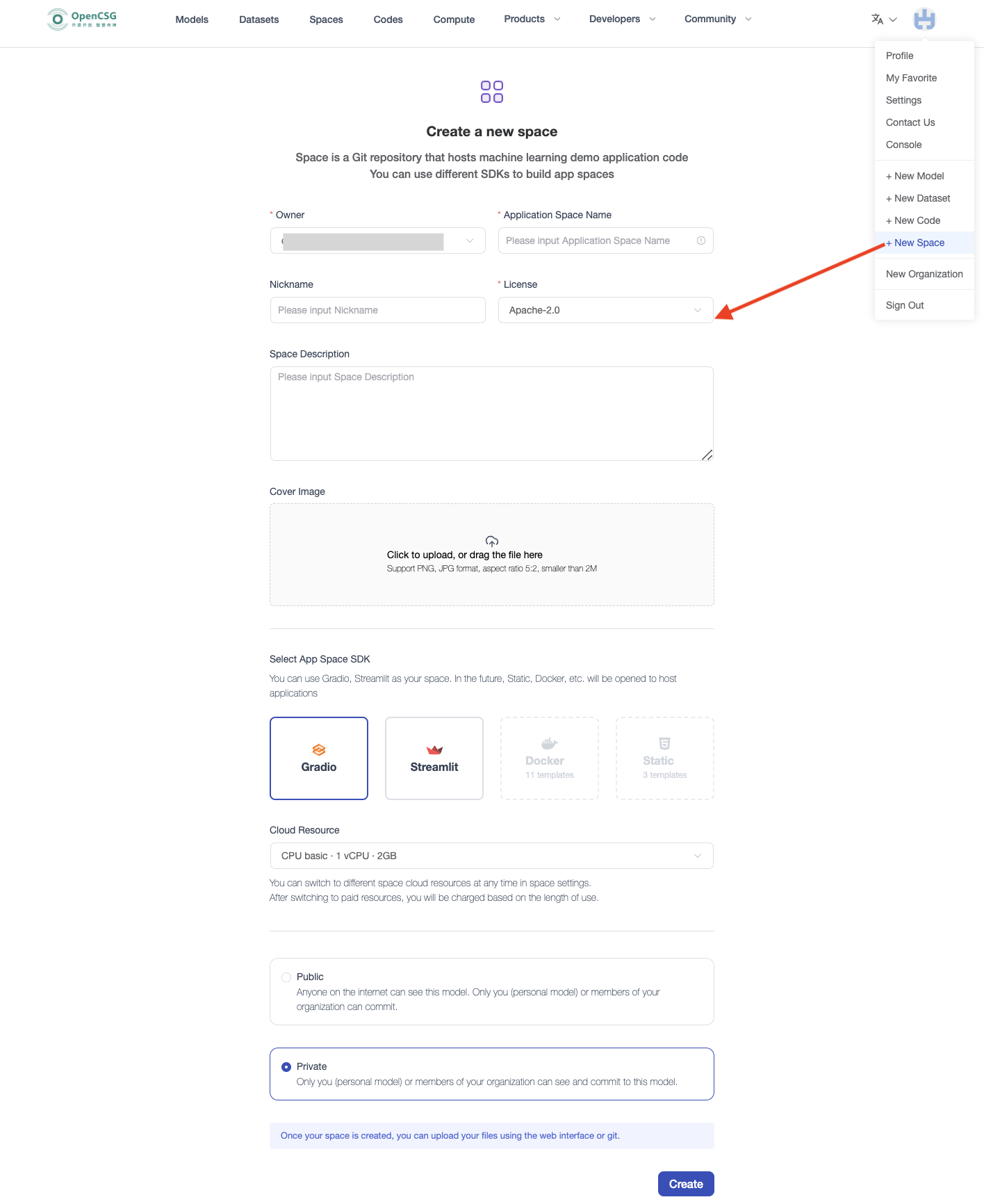984x1204 pixels.
Task: Open the language translation switcher icon
Action: click(x=878, y=19)
